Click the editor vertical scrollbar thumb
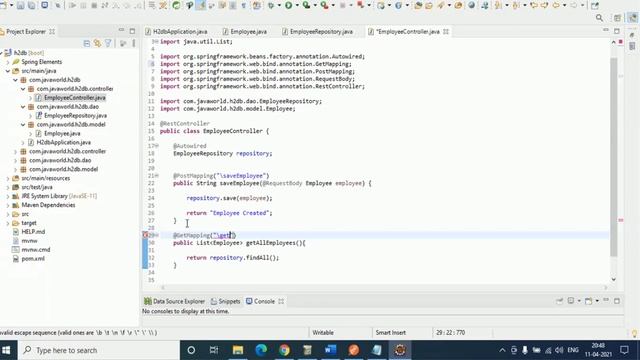The width and height of the screenshot is (640, 360). point(613,157)
